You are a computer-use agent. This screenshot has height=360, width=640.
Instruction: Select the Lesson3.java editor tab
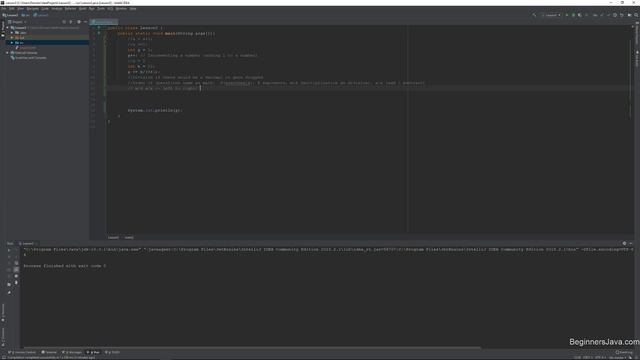[104, 22]
